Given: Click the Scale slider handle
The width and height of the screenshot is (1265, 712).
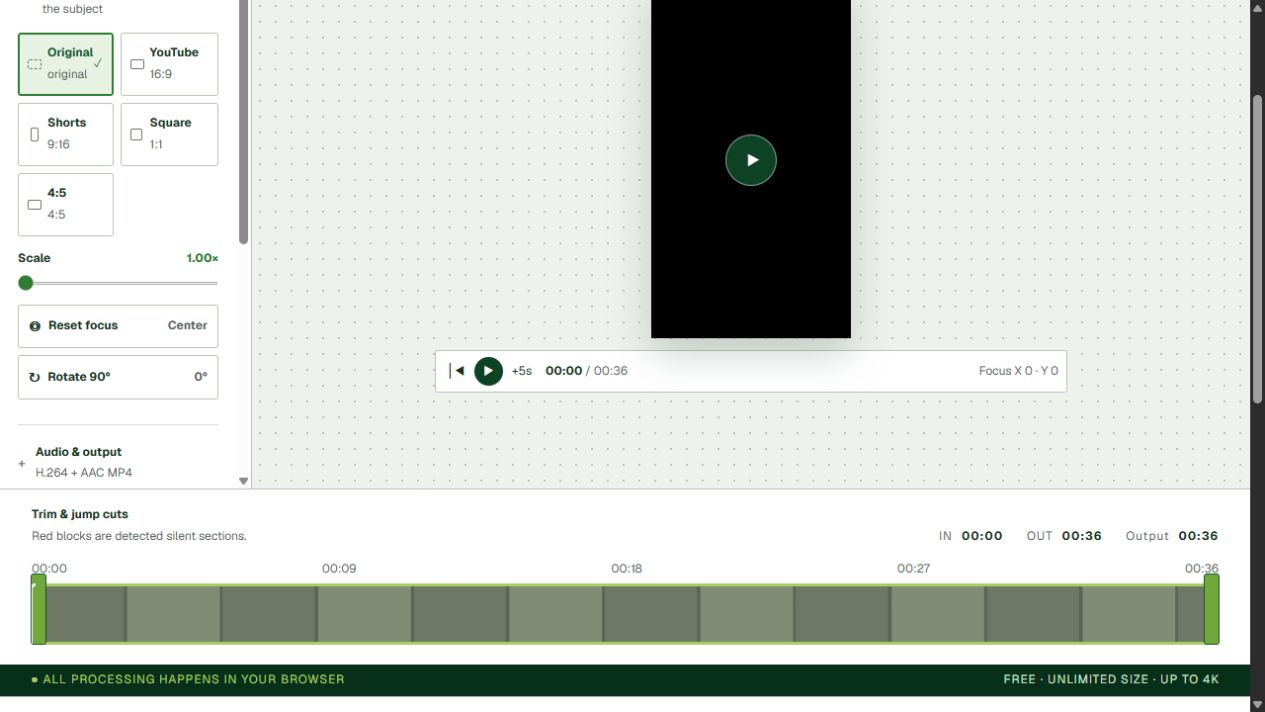Looking at the screenshot, I should [x=26, y=283].
